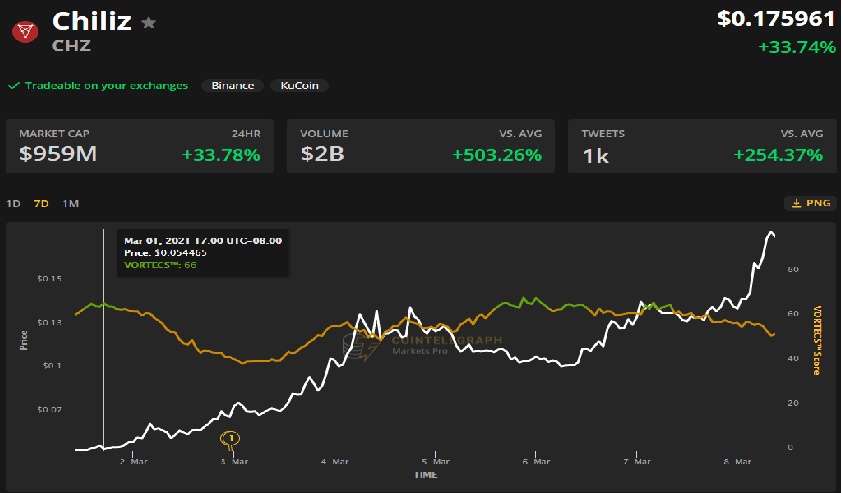Image resolution: width=843 pixels, height=493 pixels.
Task: Switch chart to 1M range
Action: [70, 204]
